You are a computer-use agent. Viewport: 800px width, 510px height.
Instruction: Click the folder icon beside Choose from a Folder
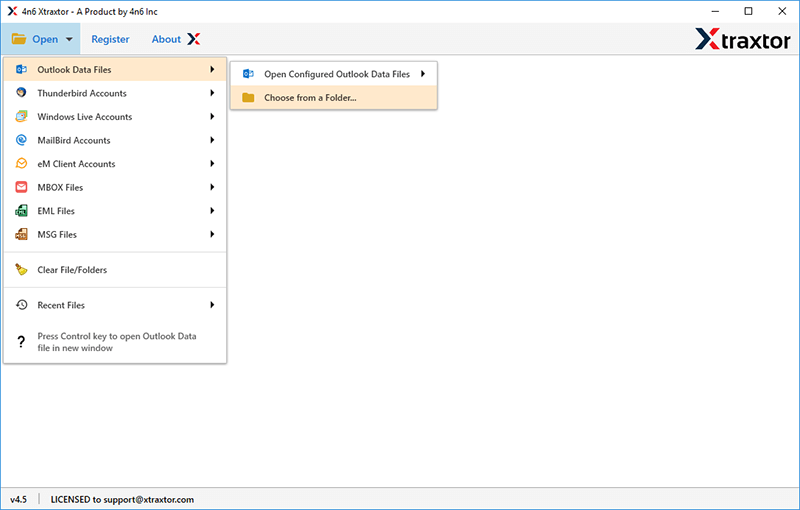(x=248, y=97)
